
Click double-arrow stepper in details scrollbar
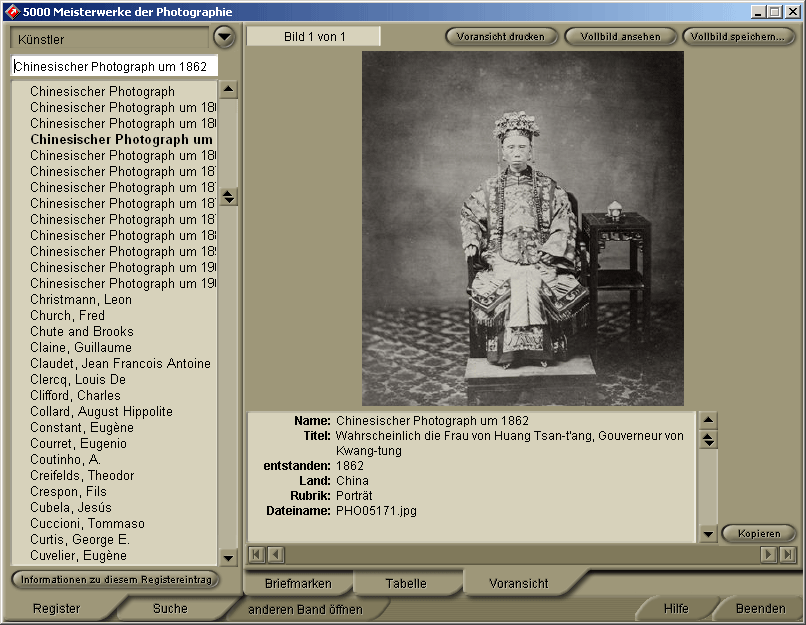pos(708,439)
